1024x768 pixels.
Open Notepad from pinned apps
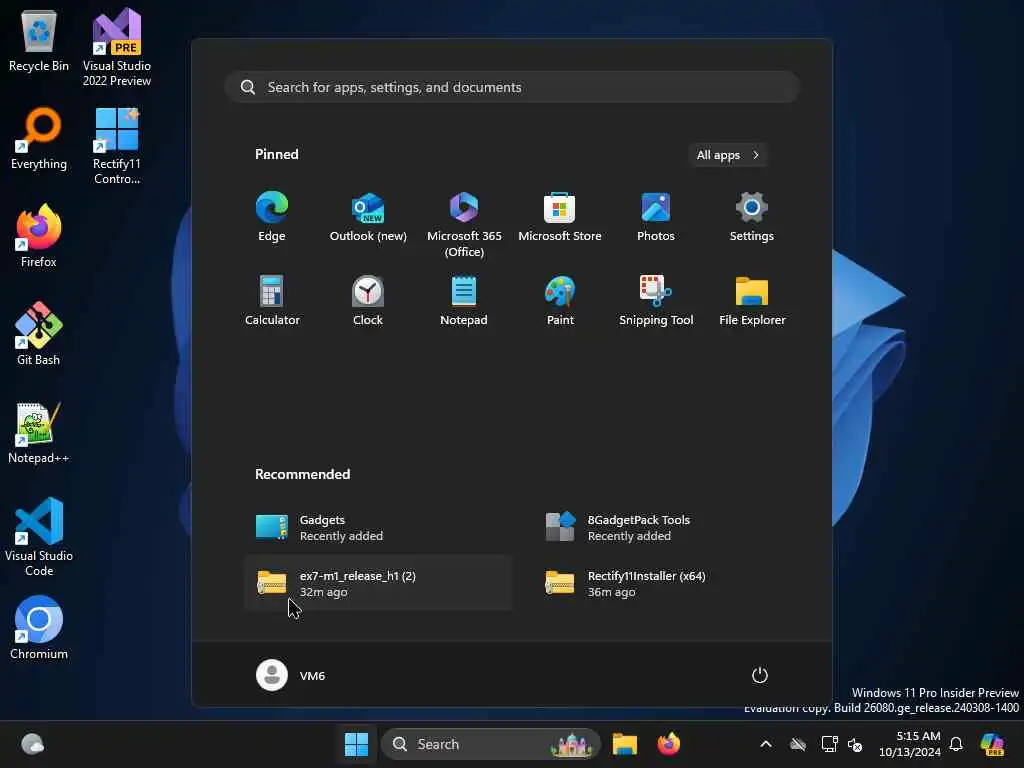464,300
